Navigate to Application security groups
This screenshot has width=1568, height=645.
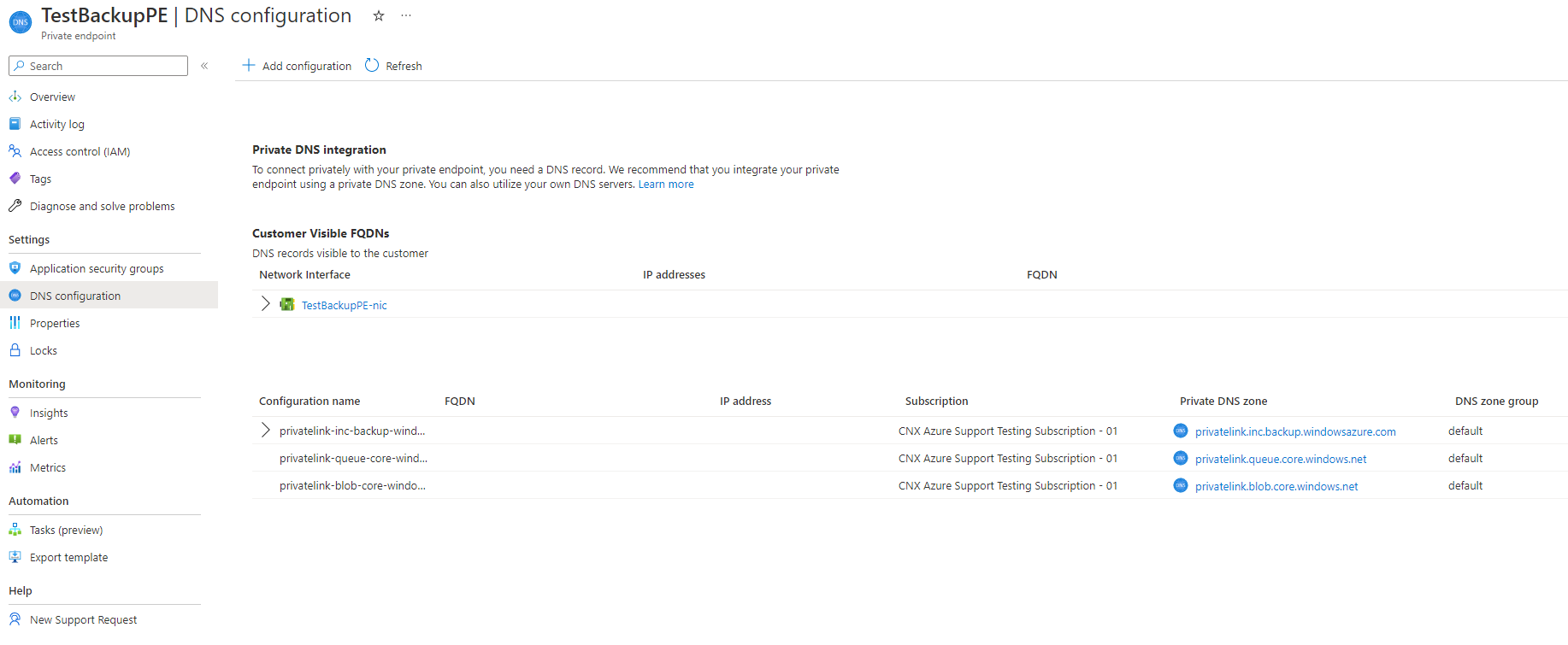click(x=97, y=269)
